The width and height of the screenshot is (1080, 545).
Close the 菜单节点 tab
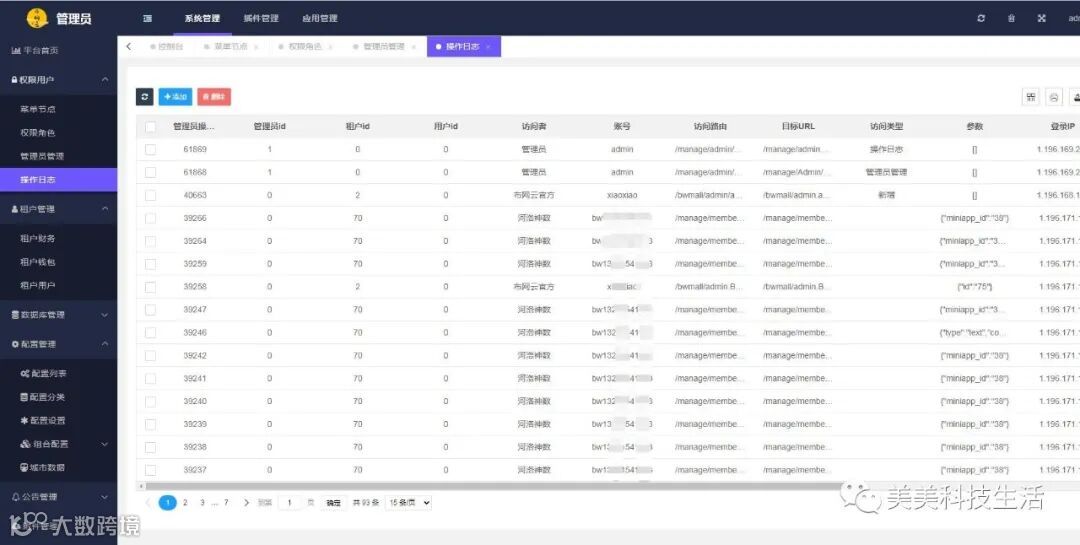coord(256,47)
